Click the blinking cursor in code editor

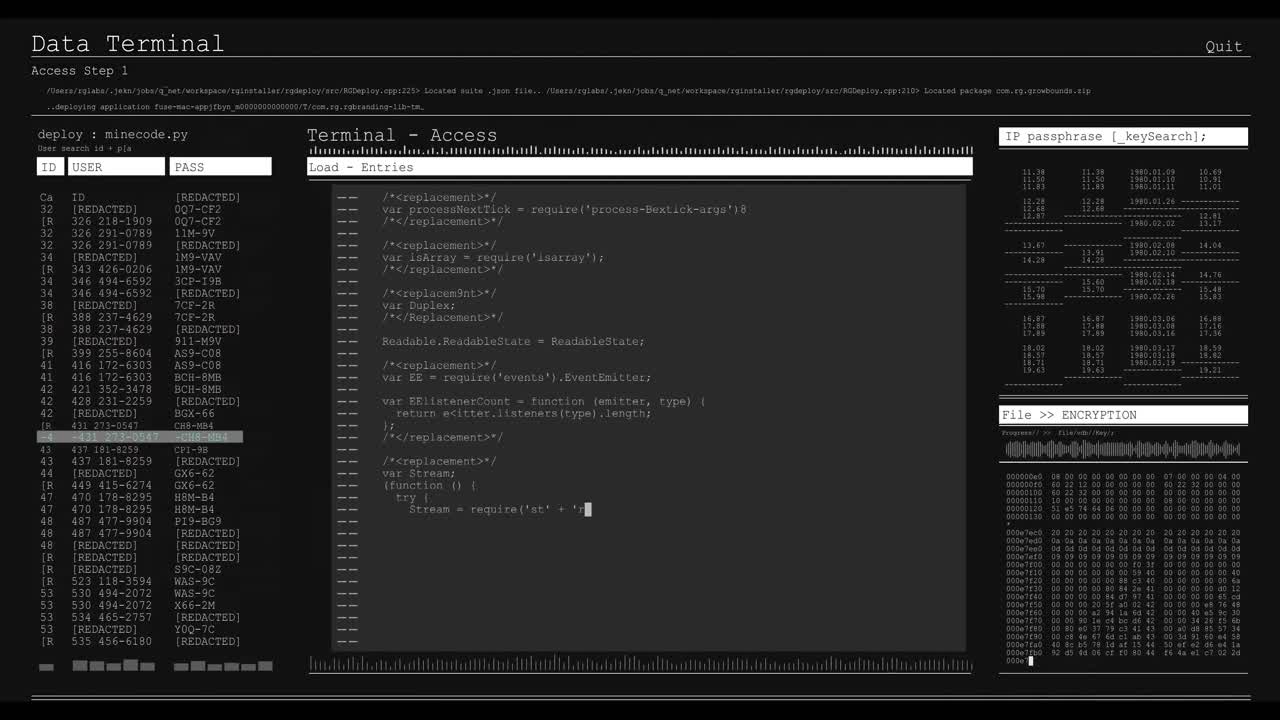point(588,510)
